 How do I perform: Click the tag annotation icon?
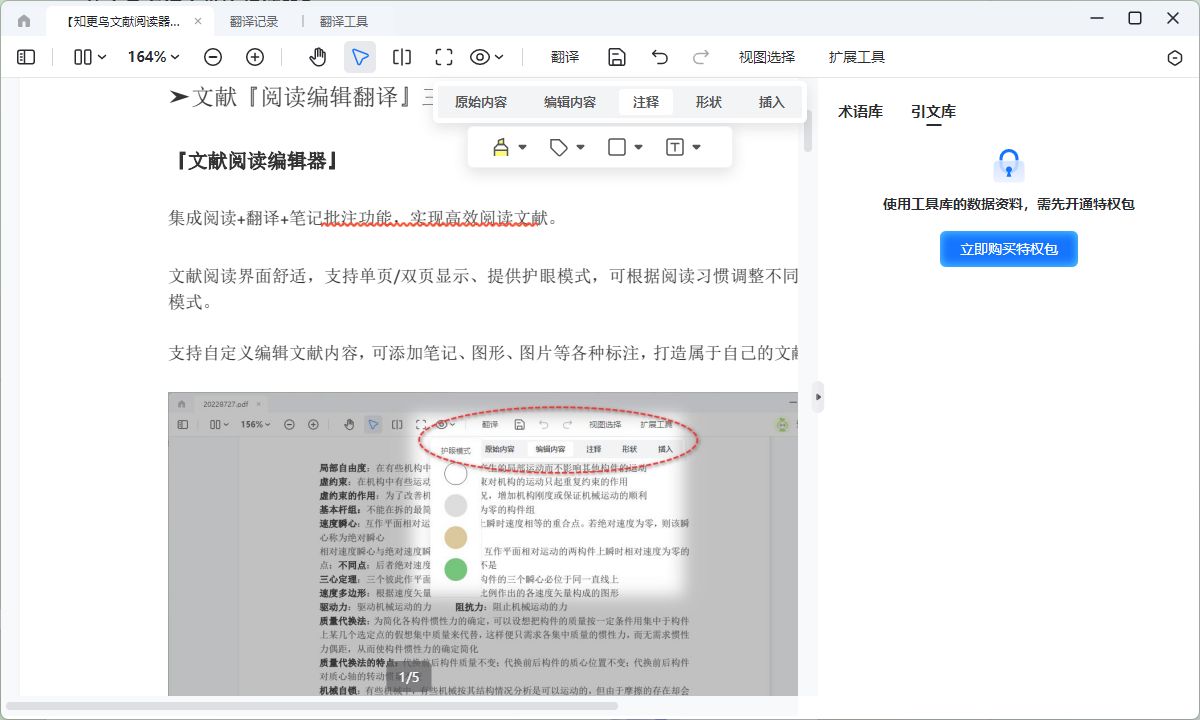pyautogui.click(x=559, y=147)
